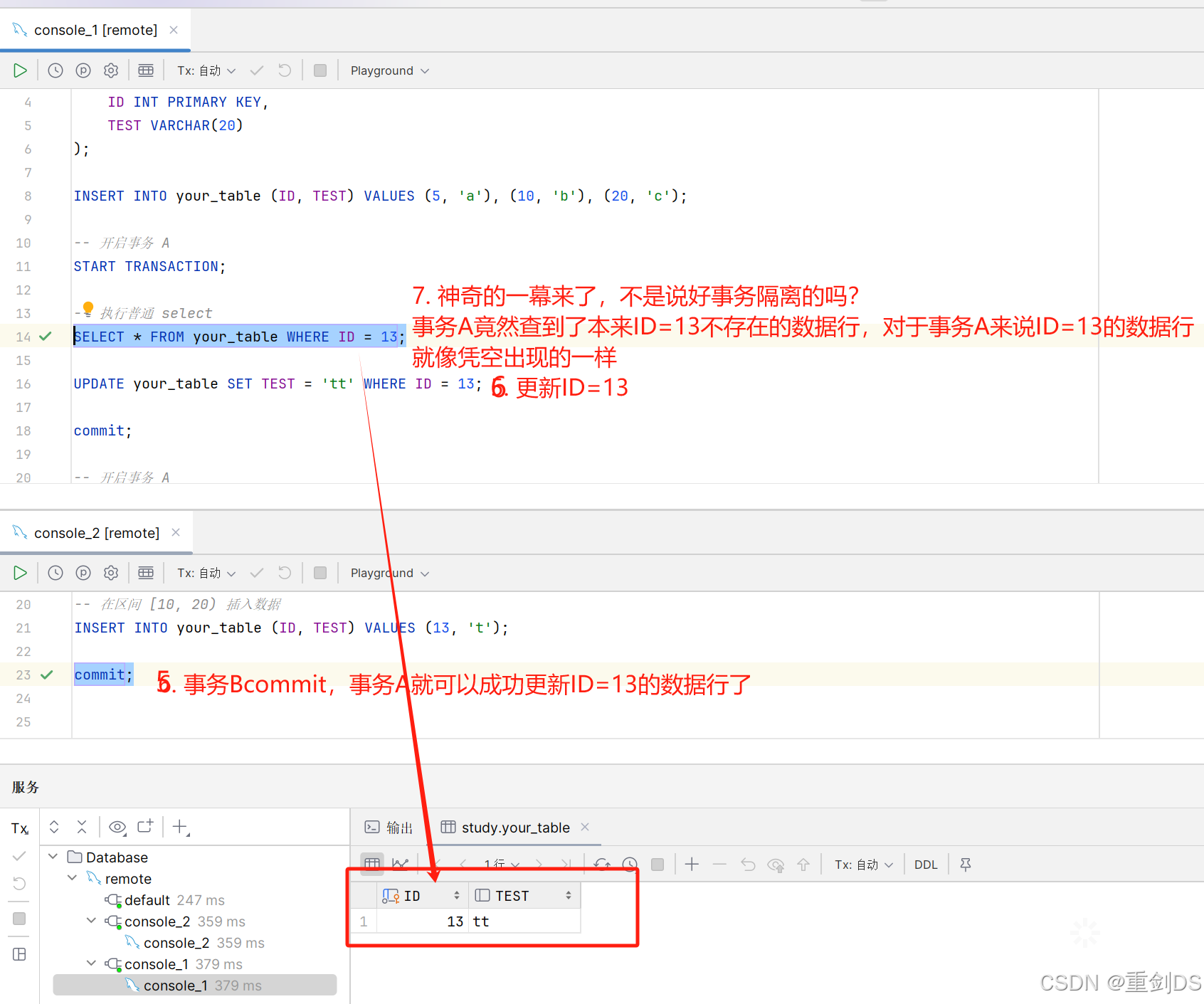
Task: Click layout icon in services side strip
Action: [x=19, y=954]
